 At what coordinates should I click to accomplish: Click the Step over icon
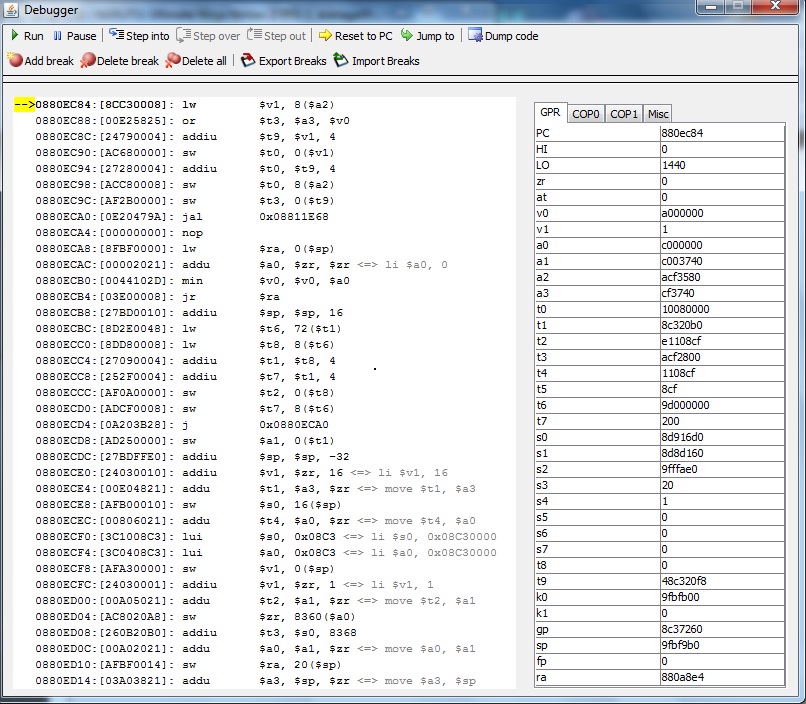183,35
